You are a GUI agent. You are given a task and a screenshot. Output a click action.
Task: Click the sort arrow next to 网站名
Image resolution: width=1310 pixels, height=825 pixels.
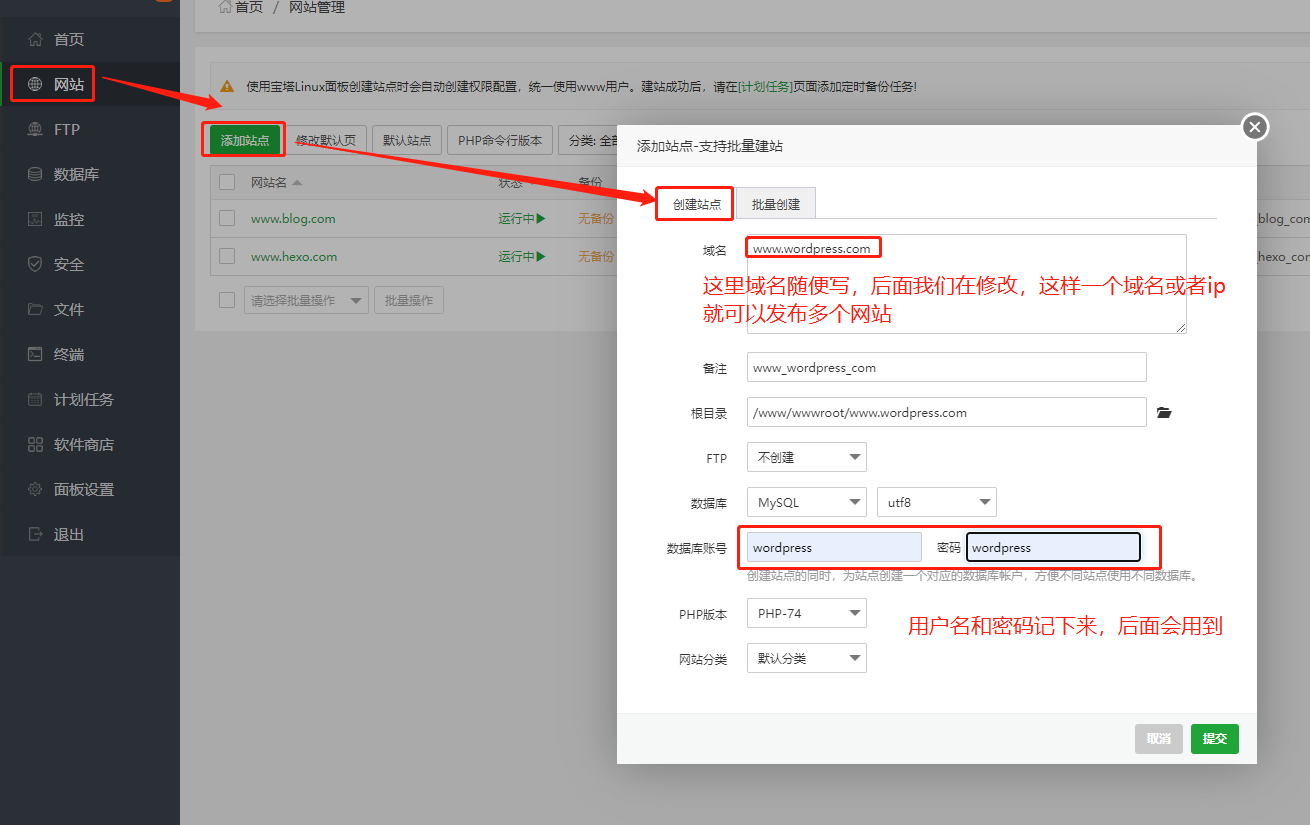click(297, 183)
